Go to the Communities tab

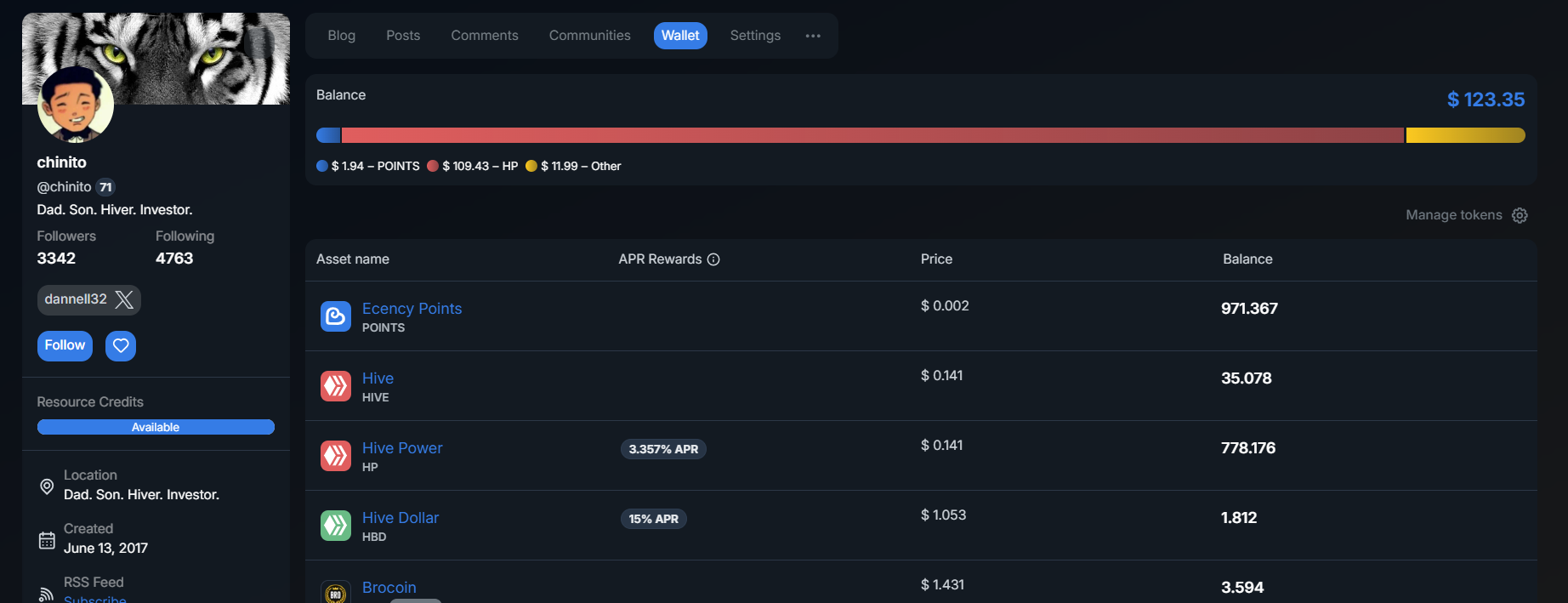point(589,36)
